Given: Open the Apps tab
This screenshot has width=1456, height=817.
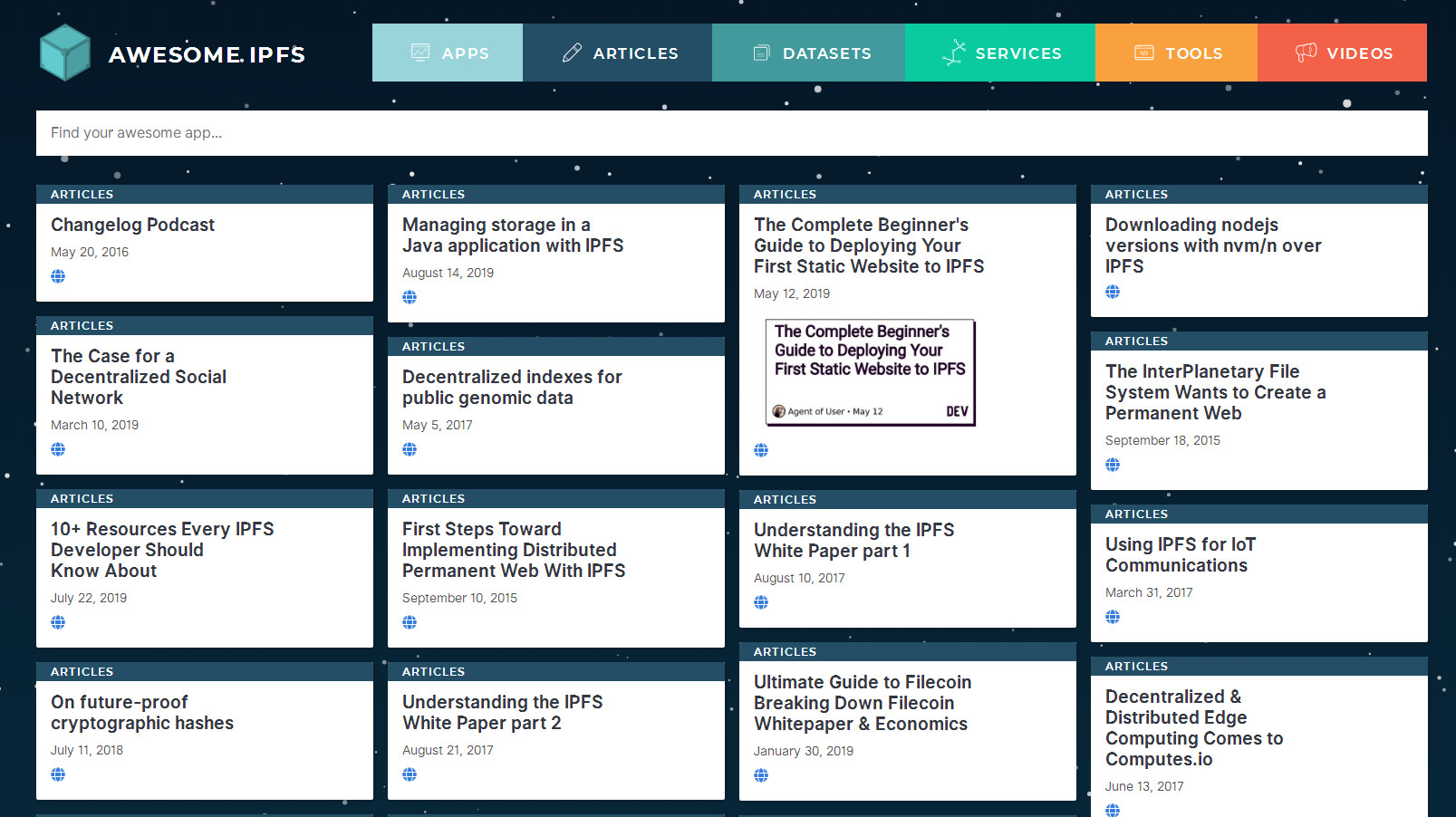Looking at the screenshot, I should point(448,53).
